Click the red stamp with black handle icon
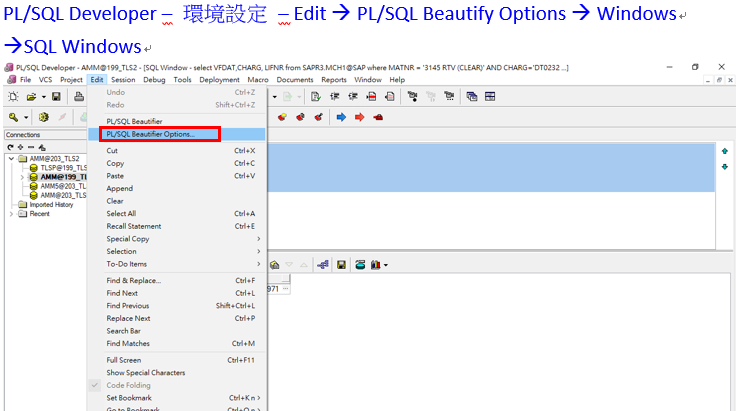Screen dimensions: 740x411 319,117
